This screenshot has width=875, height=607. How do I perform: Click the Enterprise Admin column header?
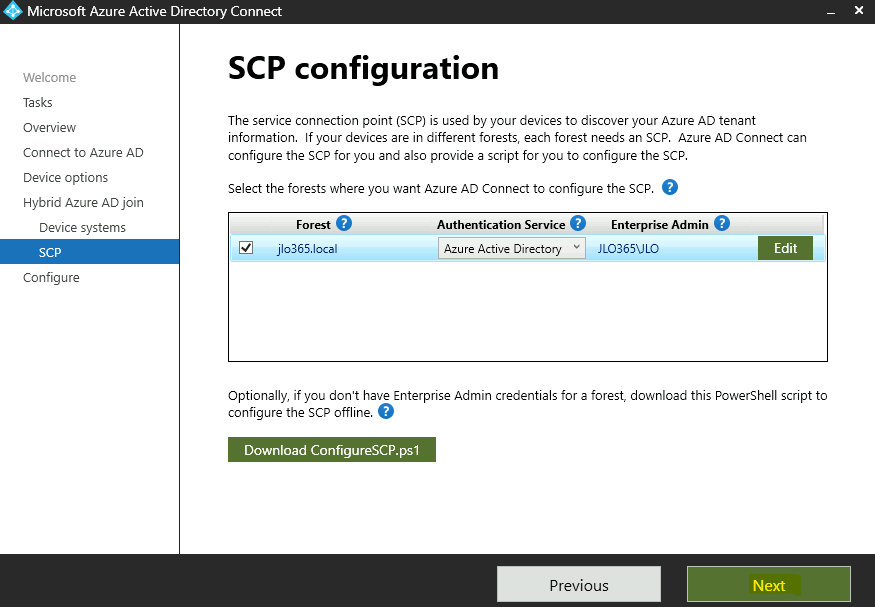[x=660, y=225]
